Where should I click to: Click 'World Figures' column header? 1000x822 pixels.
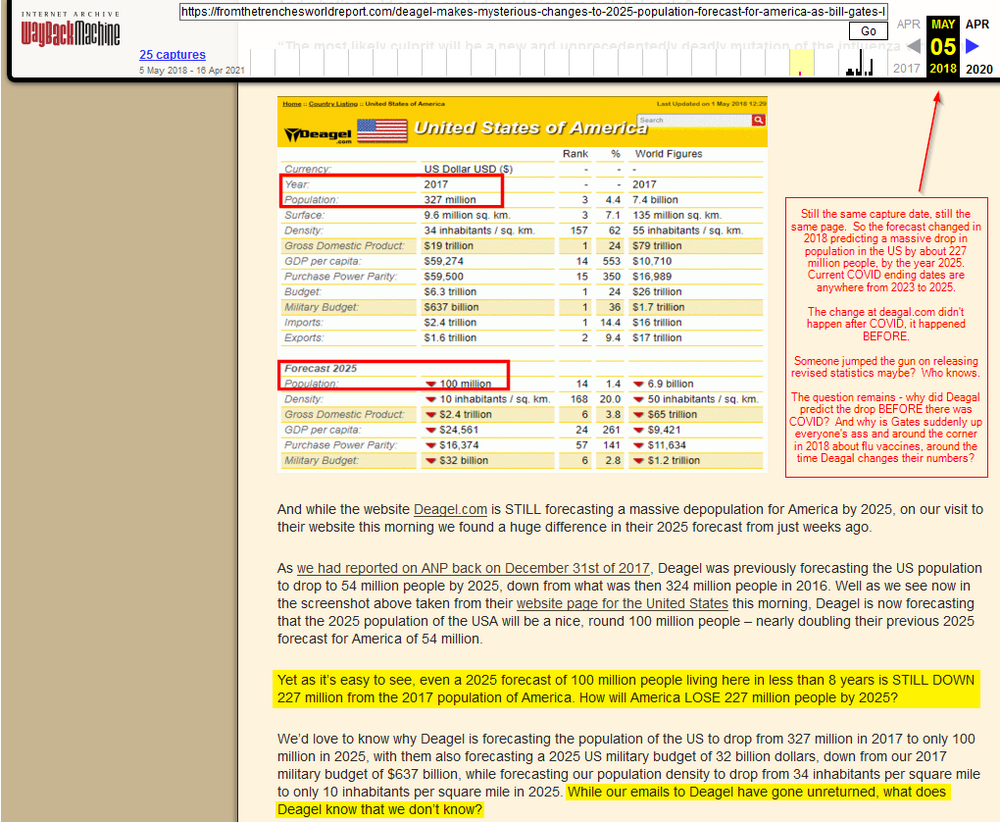(x=668, y=154)
